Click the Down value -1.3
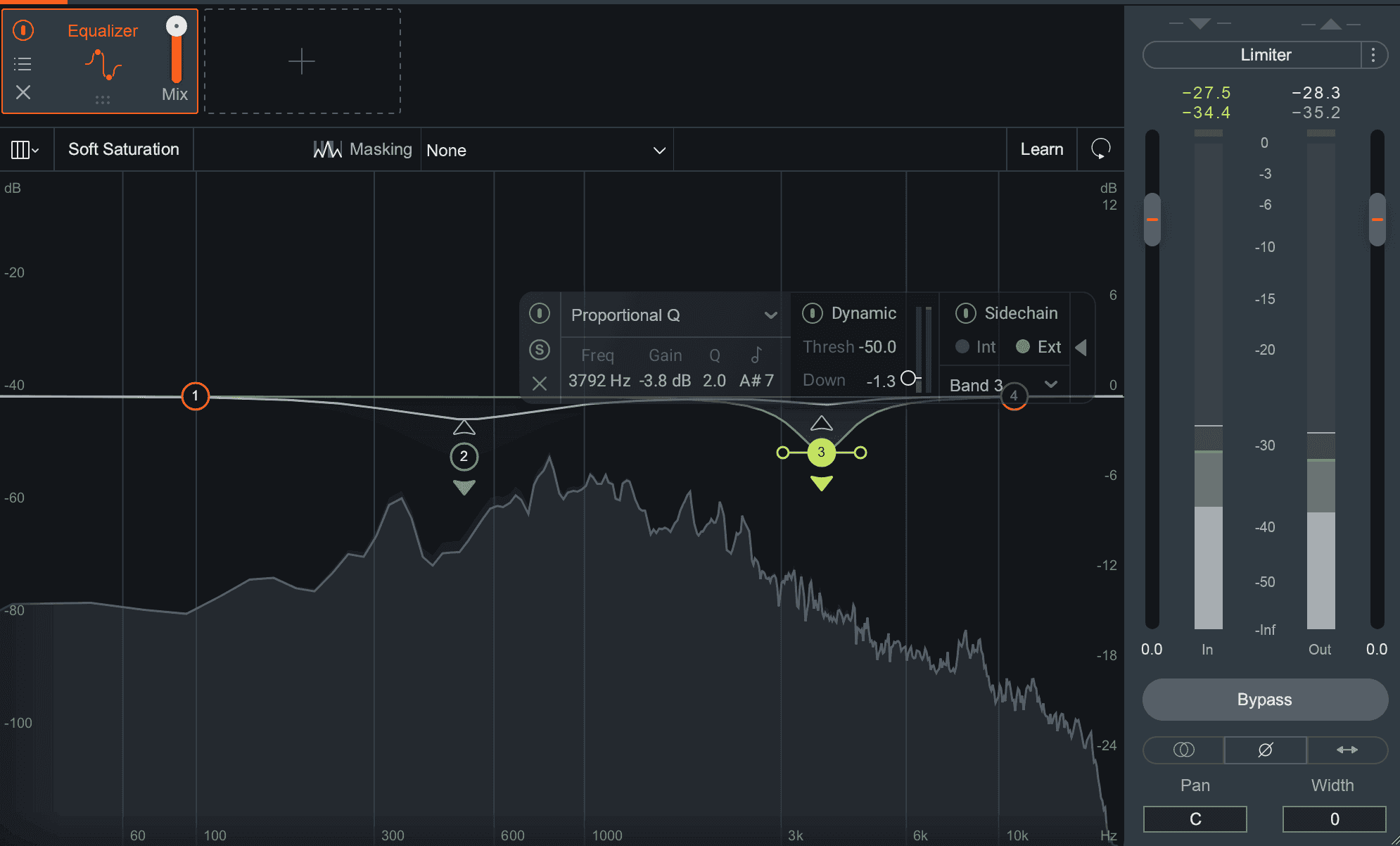This screenshot has width=1400, height=846. 881,381
